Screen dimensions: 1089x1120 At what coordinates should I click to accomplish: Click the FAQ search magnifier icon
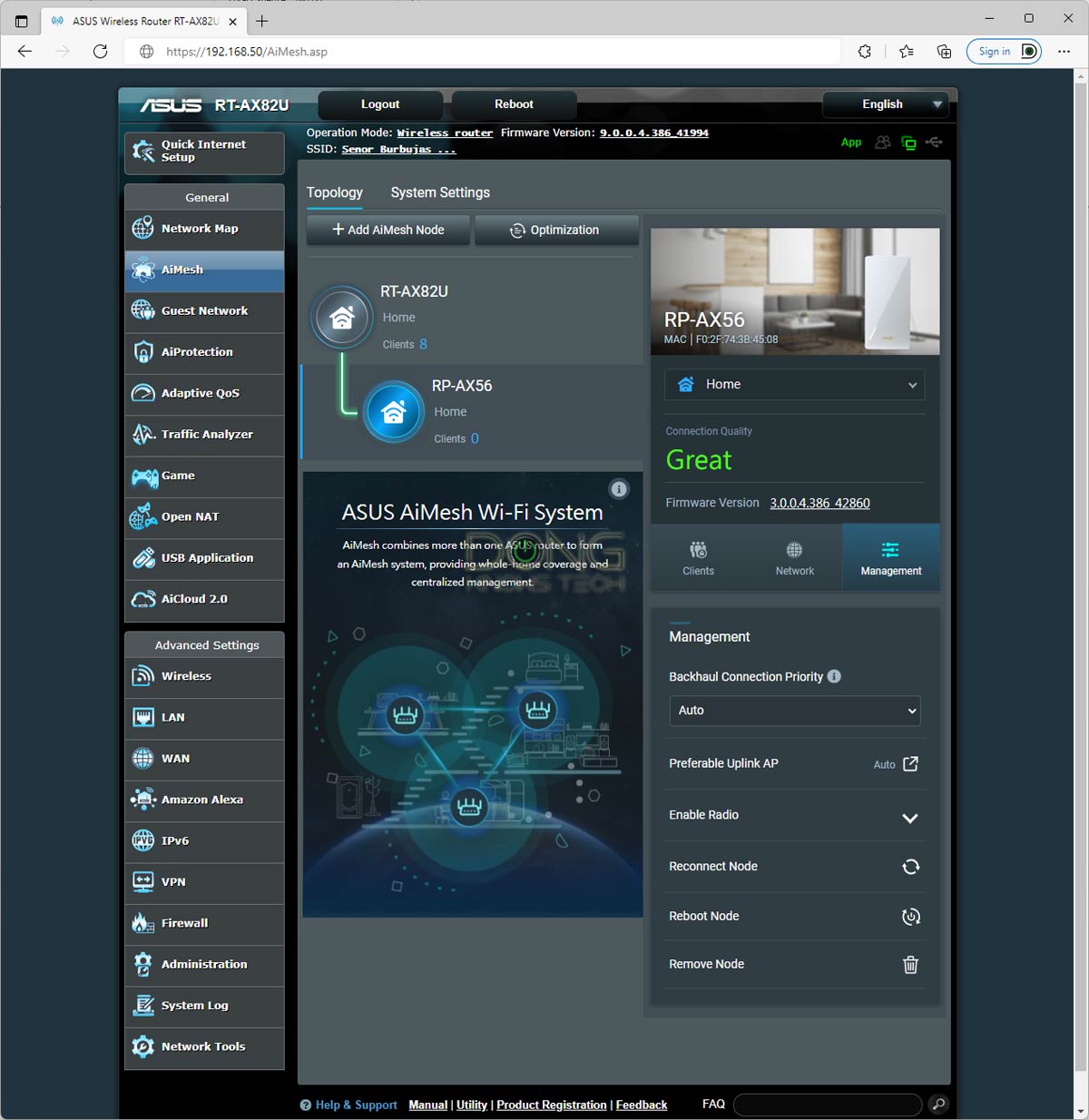click(x=938, y=1105)
